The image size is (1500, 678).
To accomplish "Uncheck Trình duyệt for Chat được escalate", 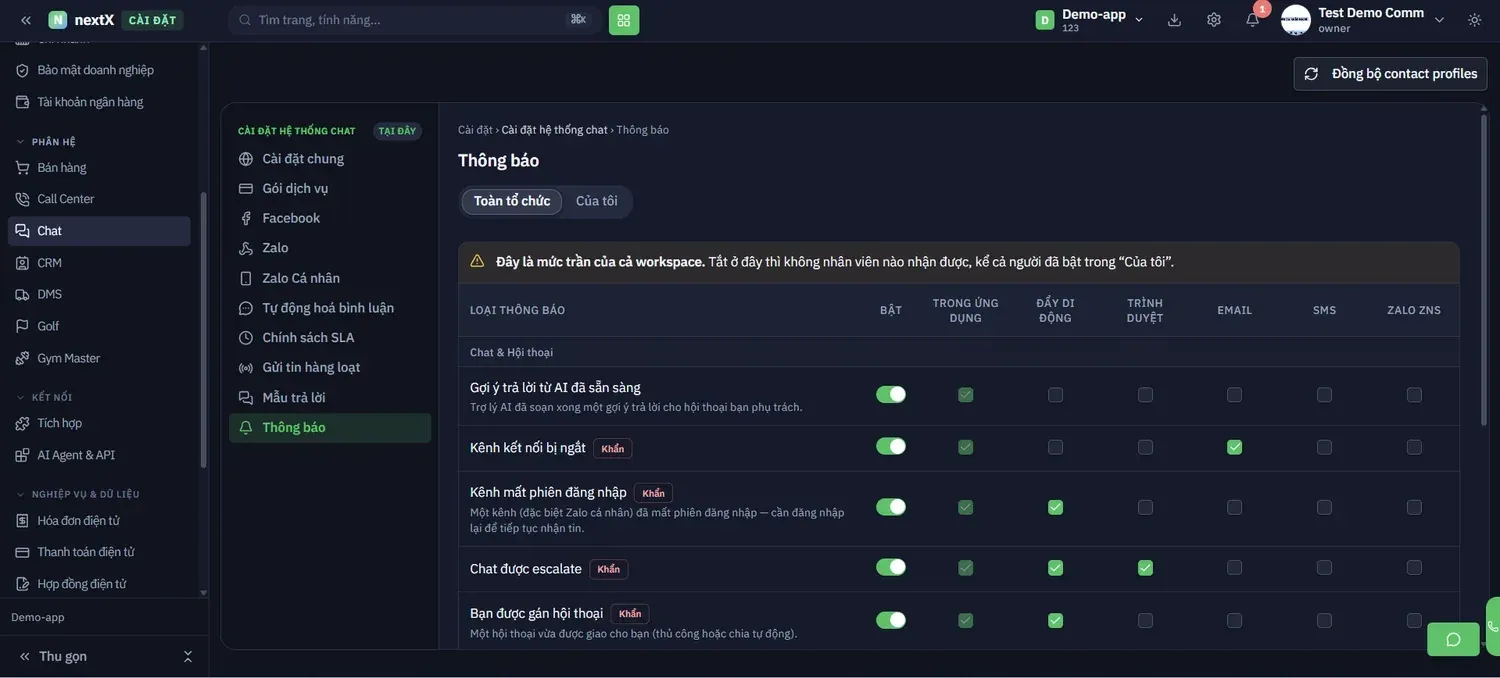I will [x=1145, y=568].
